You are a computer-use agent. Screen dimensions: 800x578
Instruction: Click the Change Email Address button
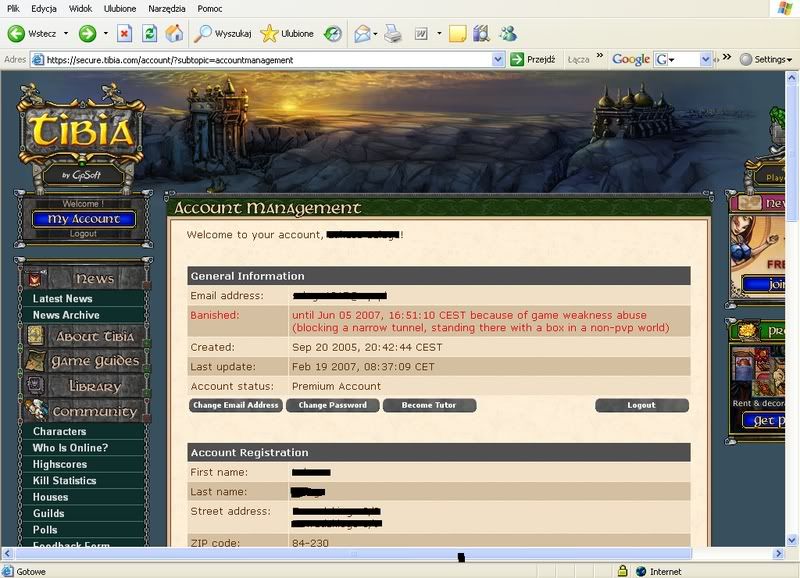click(236, 405)
